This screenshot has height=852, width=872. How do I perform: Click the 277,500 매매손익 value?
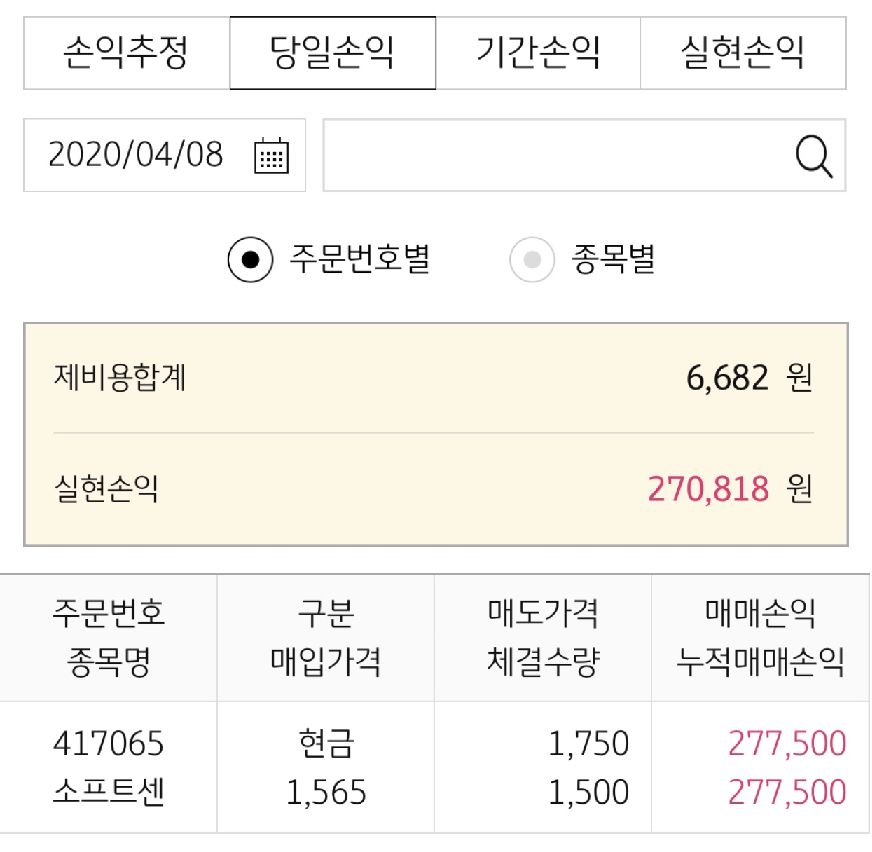(x=787, y=744)
